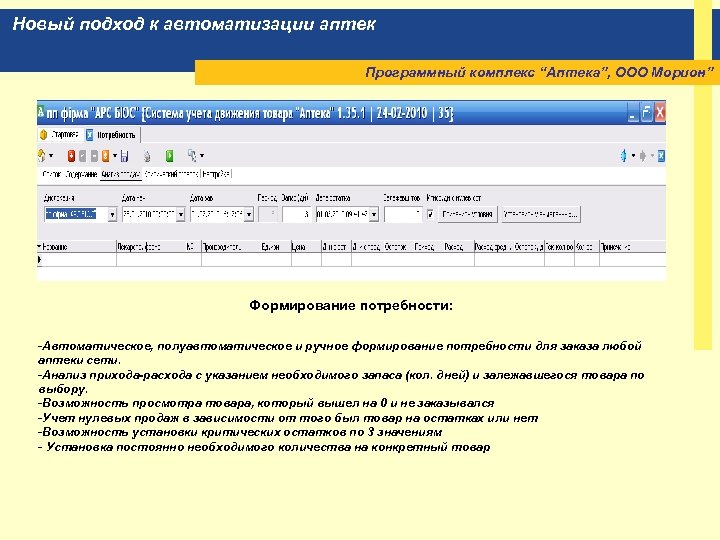
Task: Switch to the Потребность tab
Action: 112,135
